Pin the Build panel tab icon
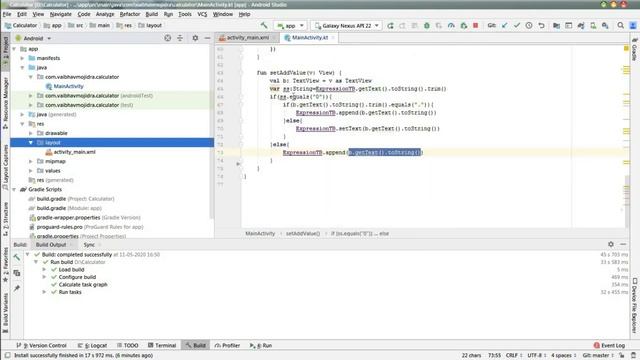640x360 pixels. coord(17,288)
